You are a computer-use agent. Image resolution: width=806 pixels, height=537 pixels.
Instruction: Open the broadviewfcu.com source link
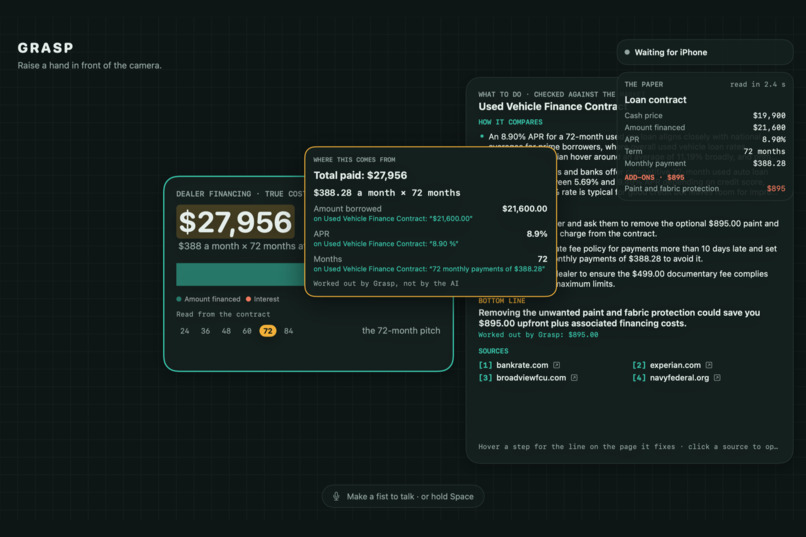tap(531, 378)
